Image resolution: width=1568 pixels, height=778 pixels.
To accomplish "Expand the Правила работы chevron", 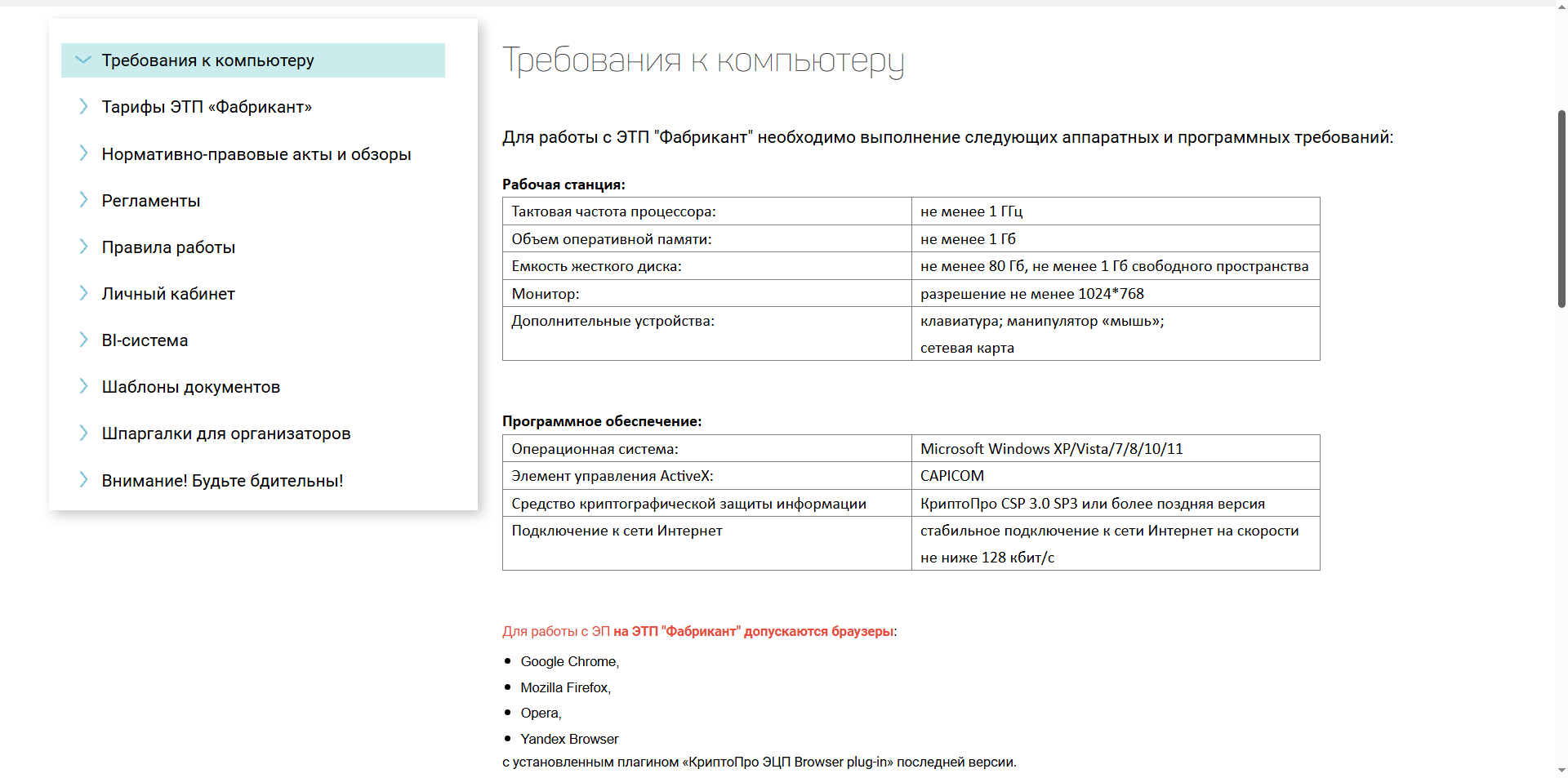I will pos(83,247).
